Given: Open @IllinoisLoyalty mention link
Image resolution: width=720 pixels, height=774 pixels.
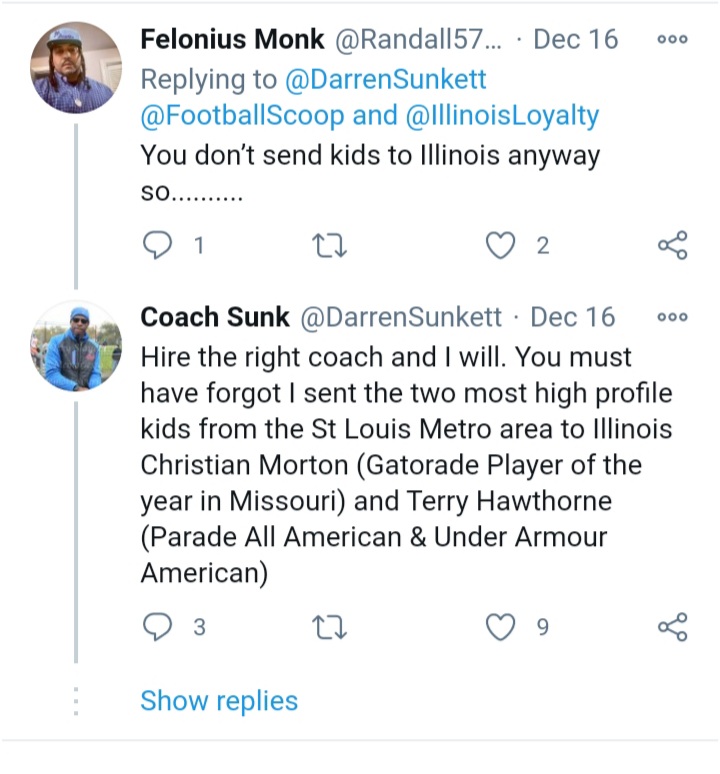Looking at the screenshot, I should coord(502,116).
